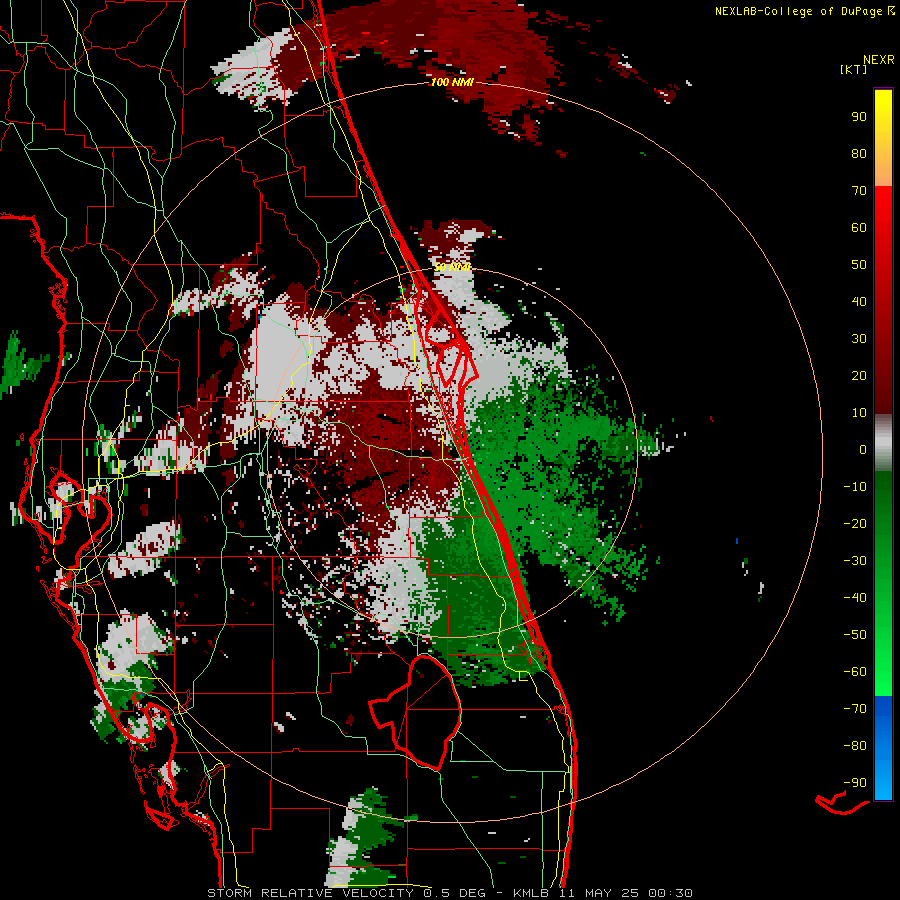Click the -90 value on the velocity scale
Image resolution: width=900 pixels, height=900 pixels.
pos(855,783)
